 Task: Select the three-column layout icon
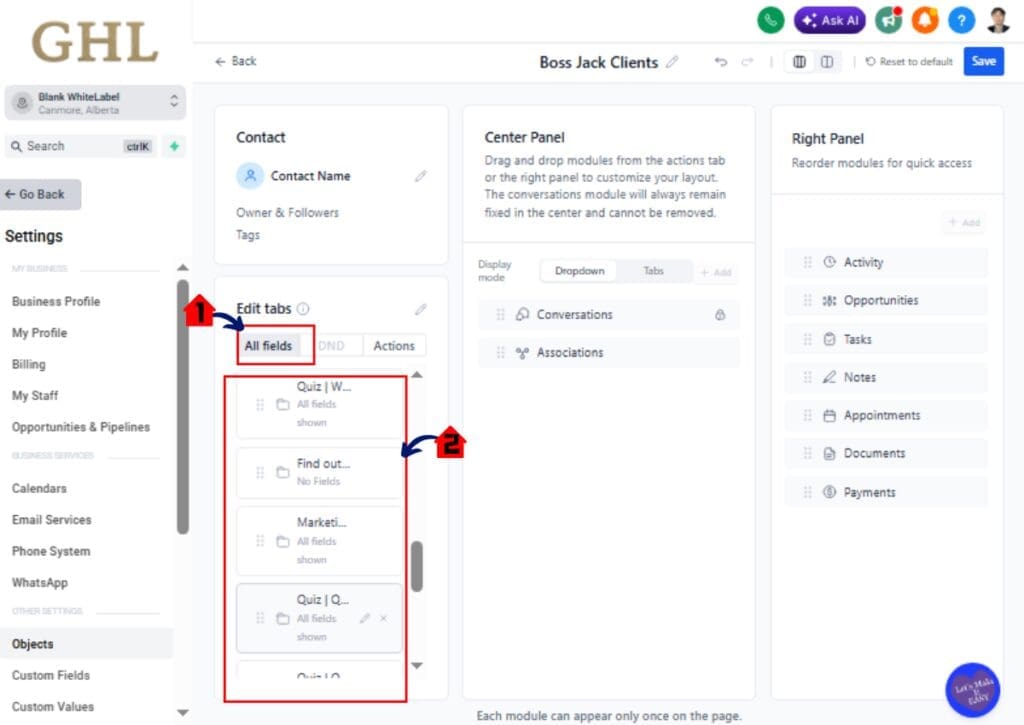pyautogui.click(x=799, y=62)
